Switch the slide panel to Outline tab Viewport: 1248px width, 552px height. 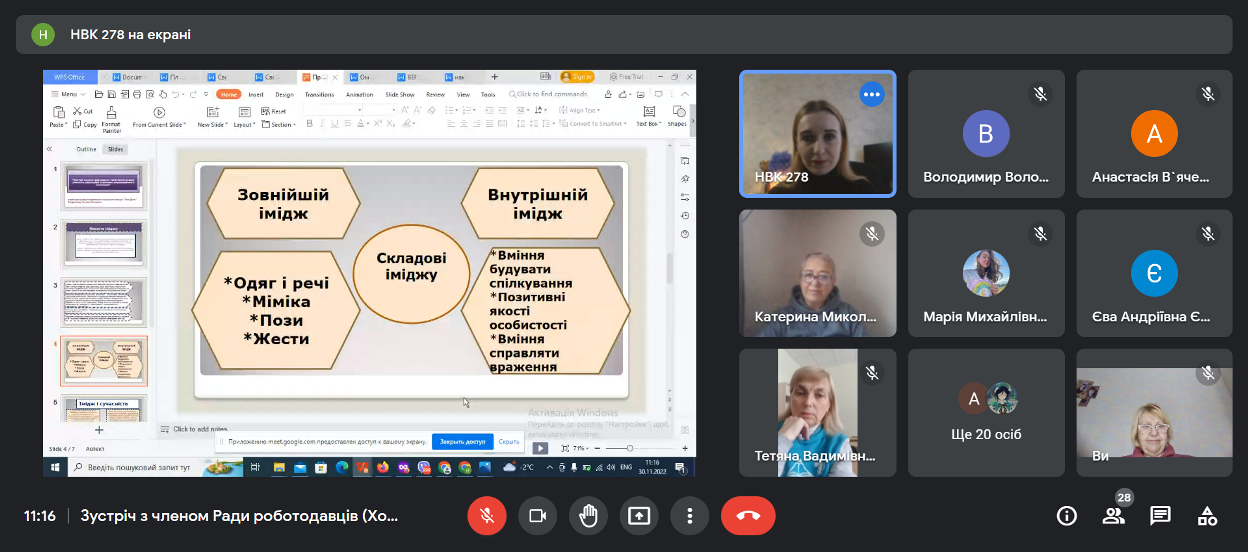click(x=86, y=148)
